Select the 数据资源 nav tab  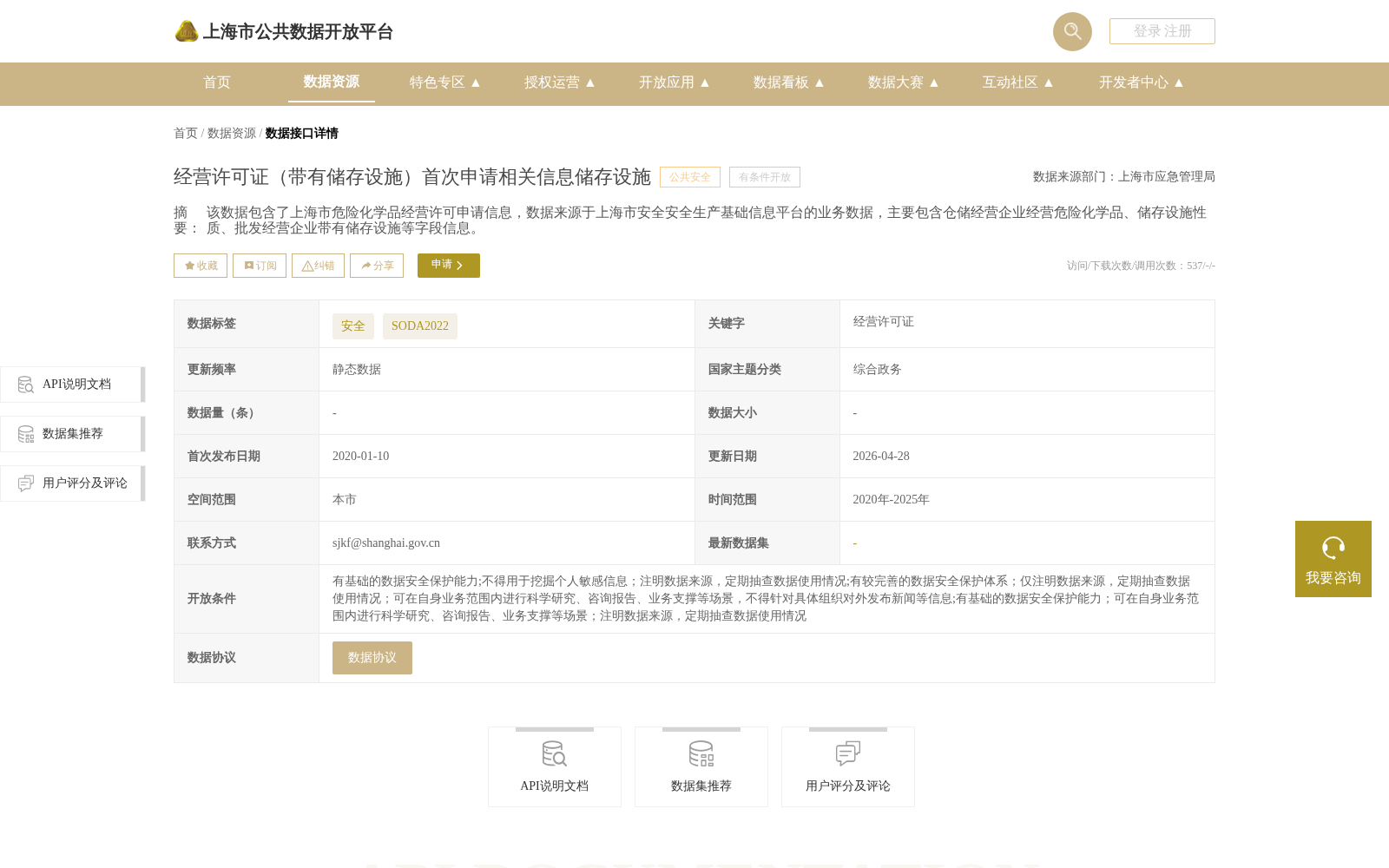click(332, 82)
